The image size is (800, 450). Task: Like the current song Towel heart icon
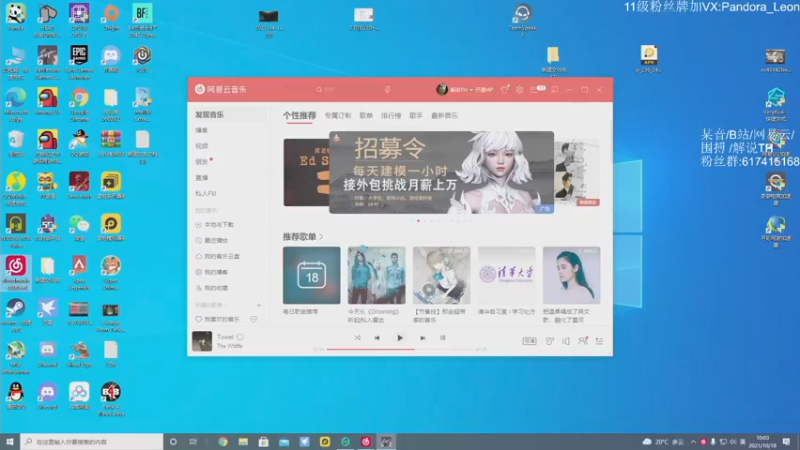(x=240, y=337)
